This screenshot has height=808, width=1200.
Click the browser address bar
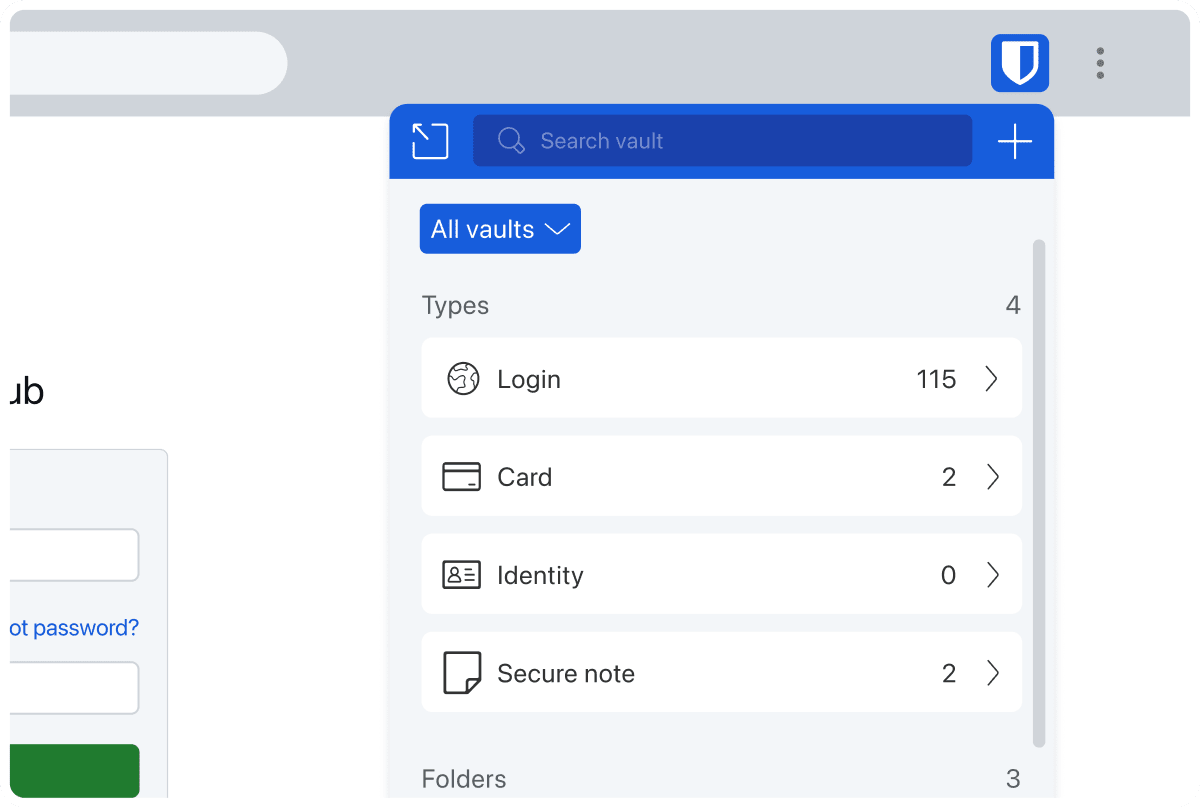click(148, 63)
